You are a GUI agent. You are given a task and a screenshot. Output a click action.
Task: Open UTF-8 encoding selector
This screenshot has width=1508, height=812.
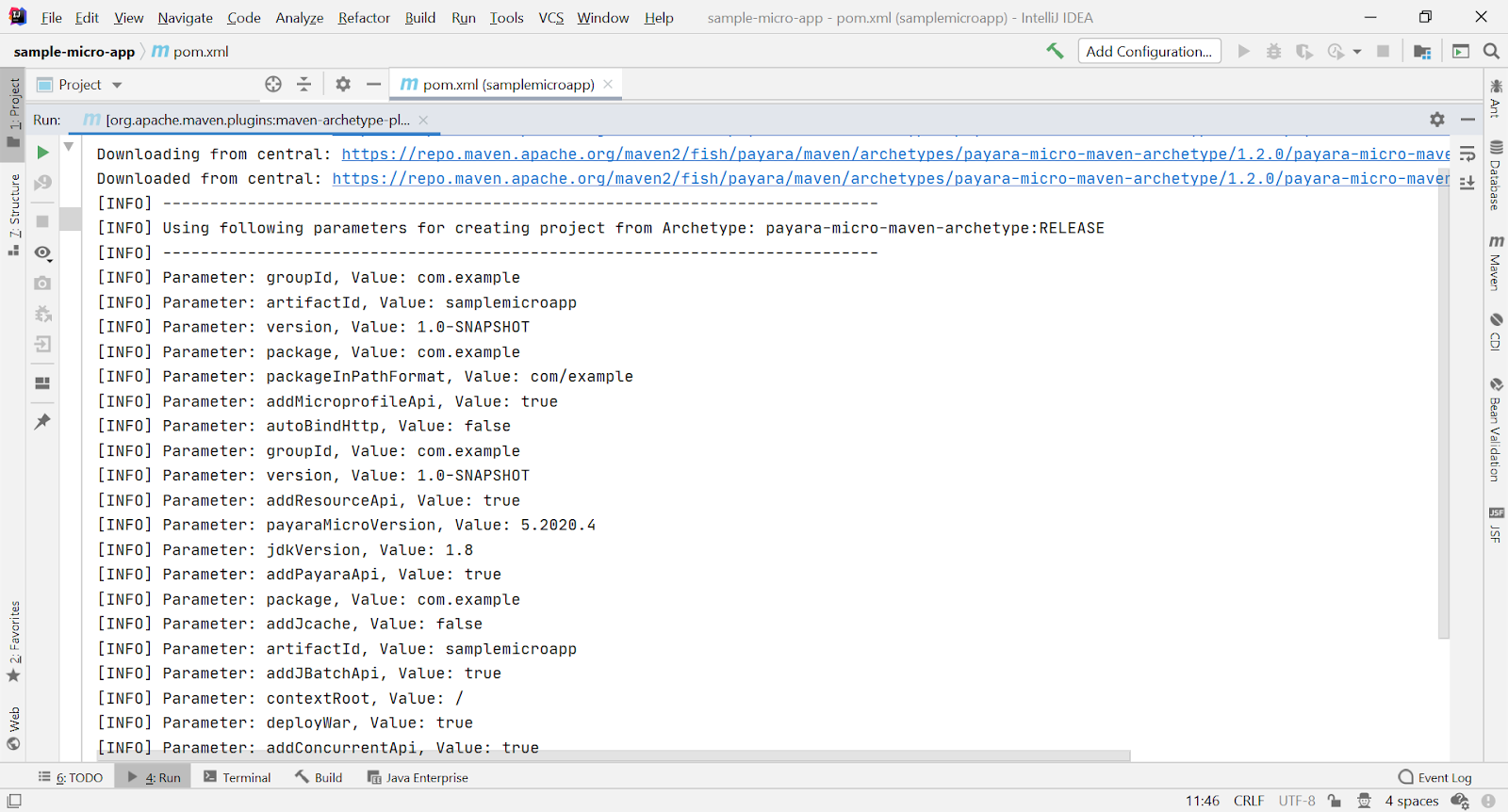click(x=1297, y=801)
